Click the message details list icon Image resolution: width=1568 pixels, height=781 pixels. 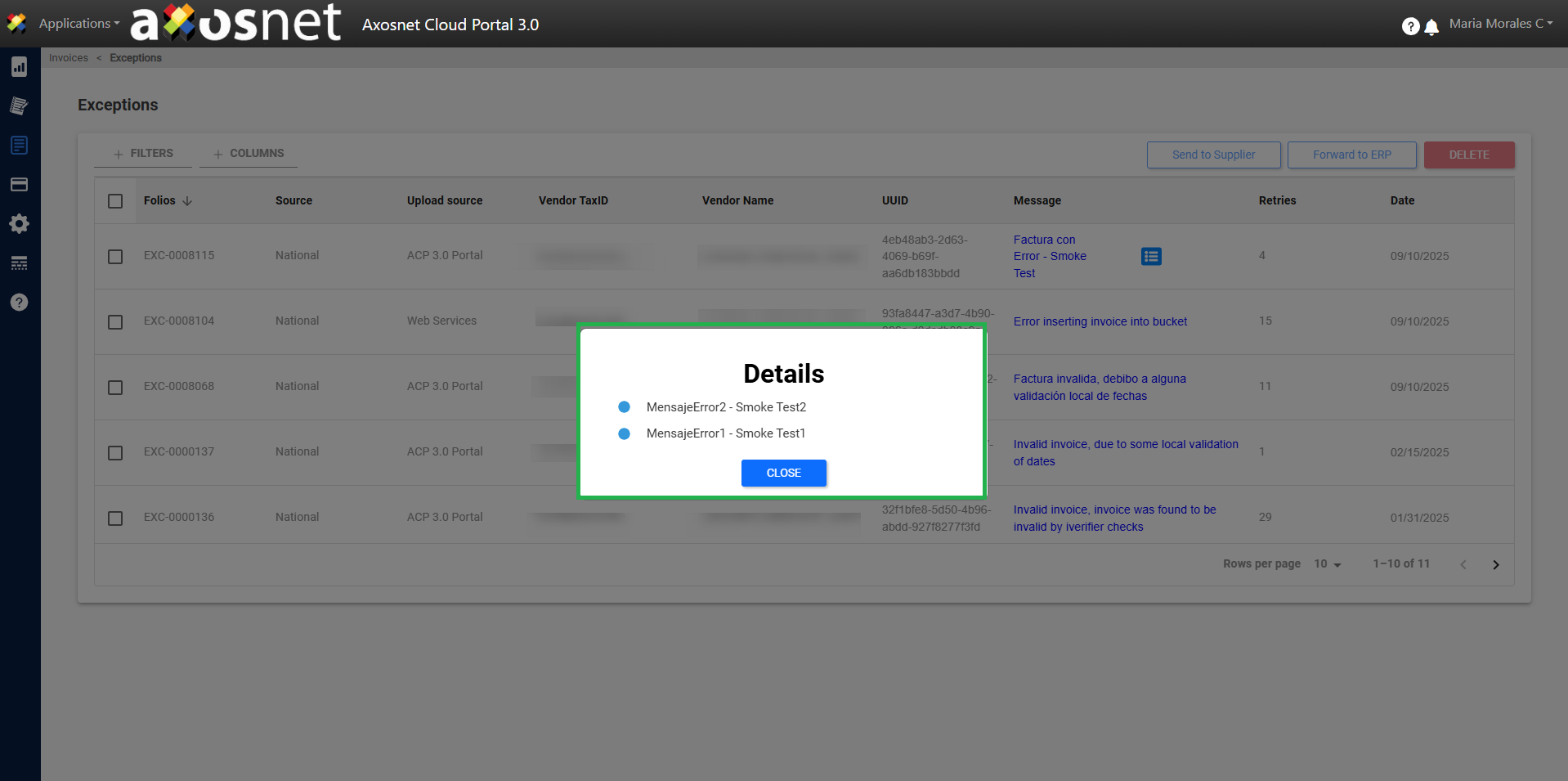pos(1151,257)
